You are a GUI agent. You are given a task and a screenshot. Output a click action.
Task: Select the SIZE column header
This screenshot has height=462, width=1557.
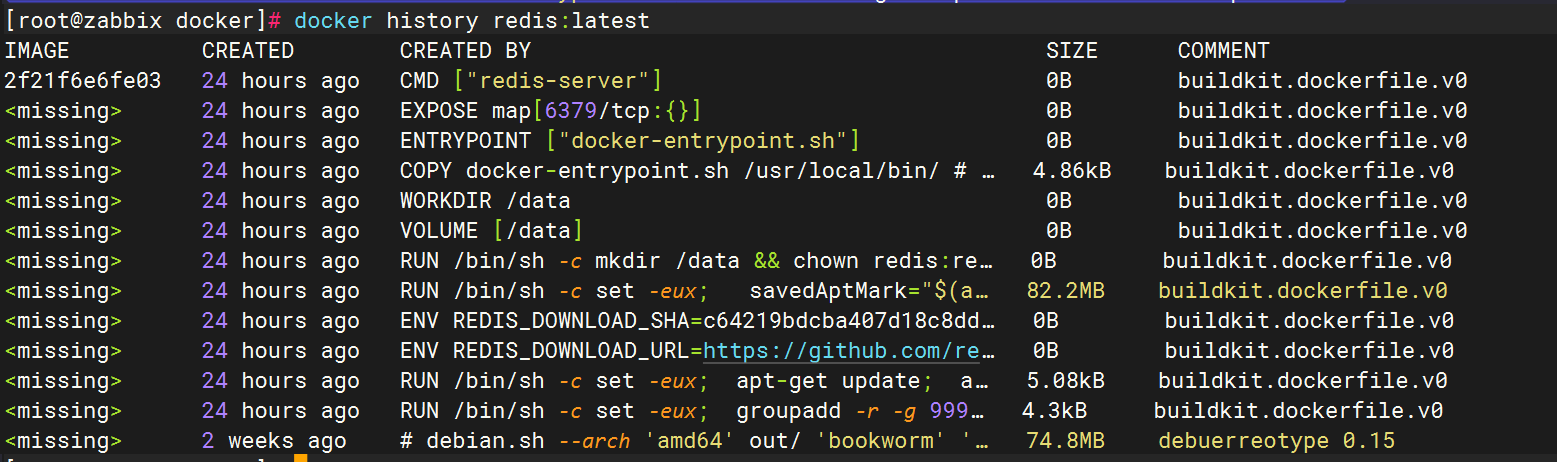coord(1072,51)
